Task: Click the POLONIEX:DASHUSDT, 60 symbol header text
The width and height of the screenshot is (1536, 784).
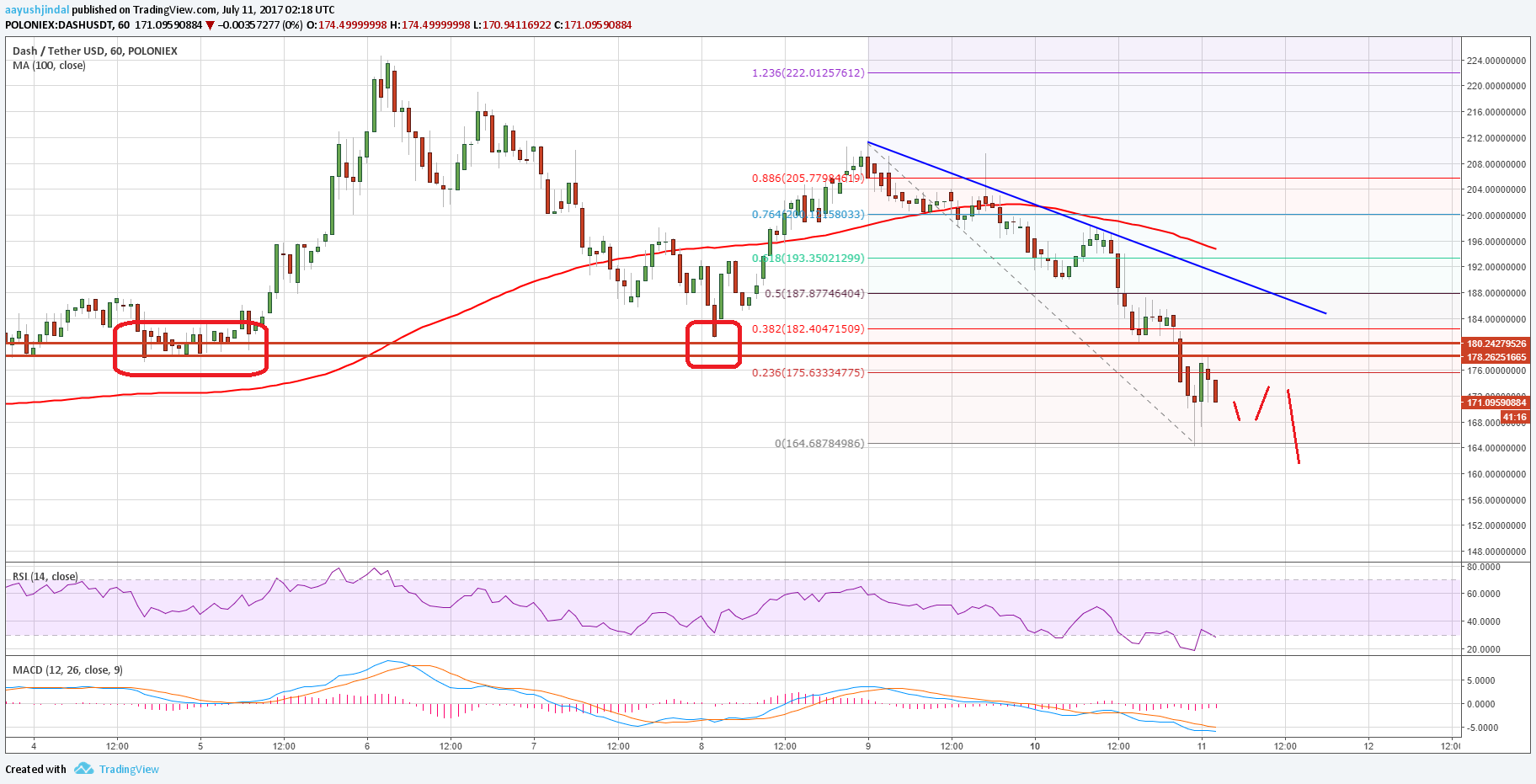Action: (67, 25)
